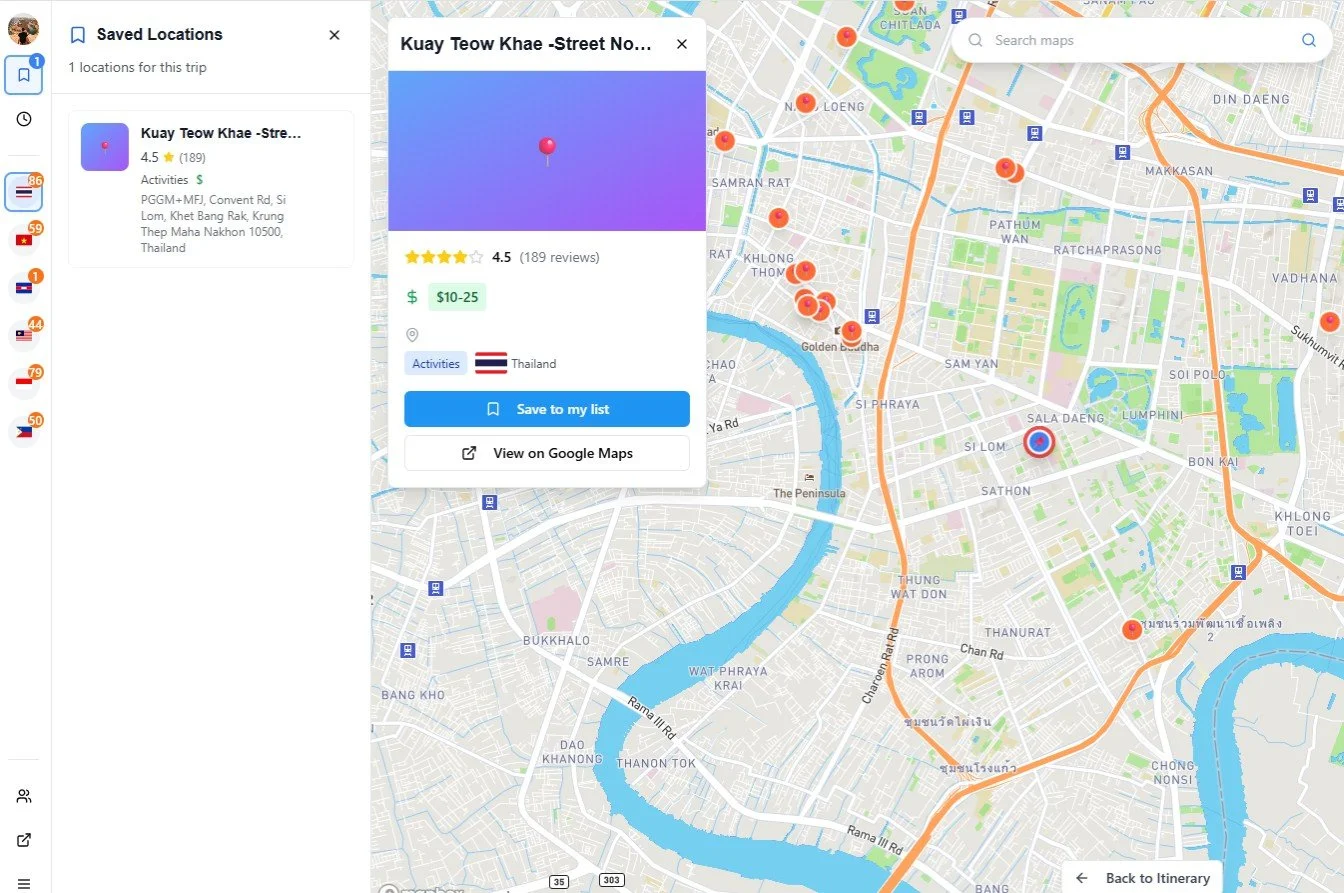This screenshot has height=893, width=1344.
Task: Save to my list
Action: 547,409
